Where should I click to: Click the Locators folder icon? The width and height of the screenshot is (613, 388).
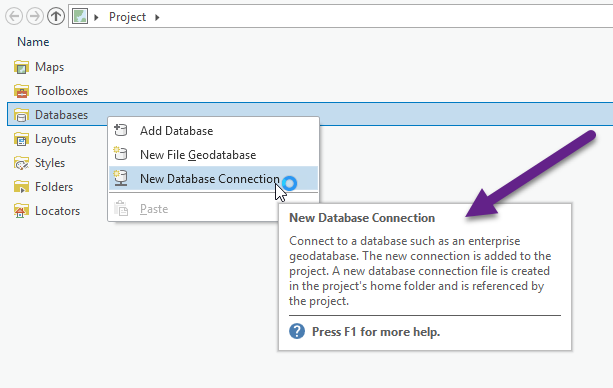[x=21, y=211]
